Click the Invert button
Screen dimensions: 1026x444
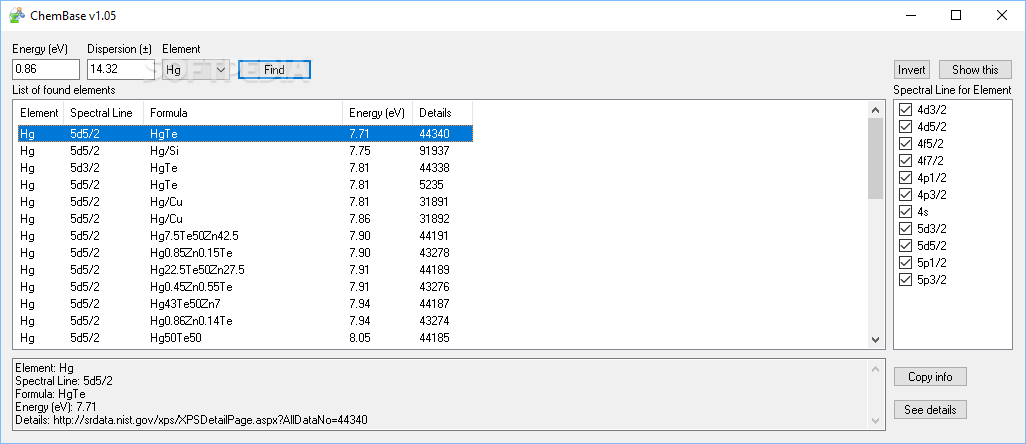[911, 69]
